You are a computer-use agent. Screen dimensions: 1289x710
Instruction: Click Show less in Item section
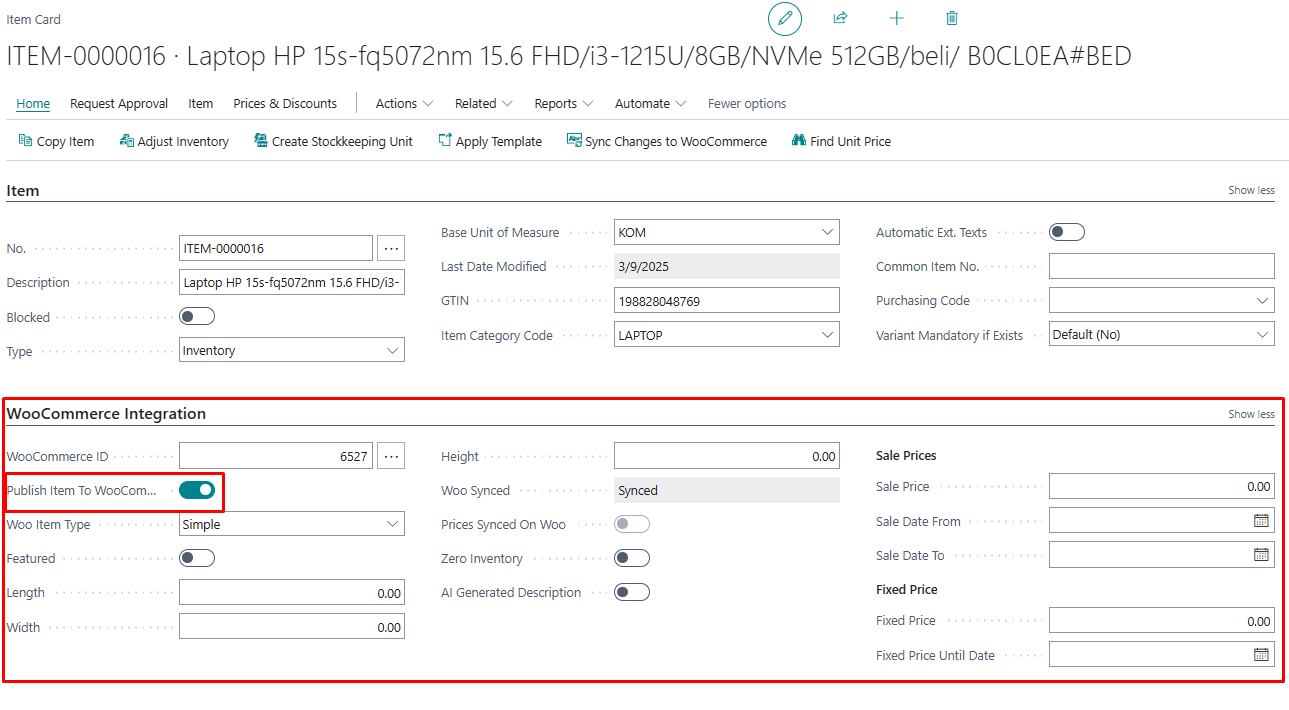click(x=1251, y=190)
